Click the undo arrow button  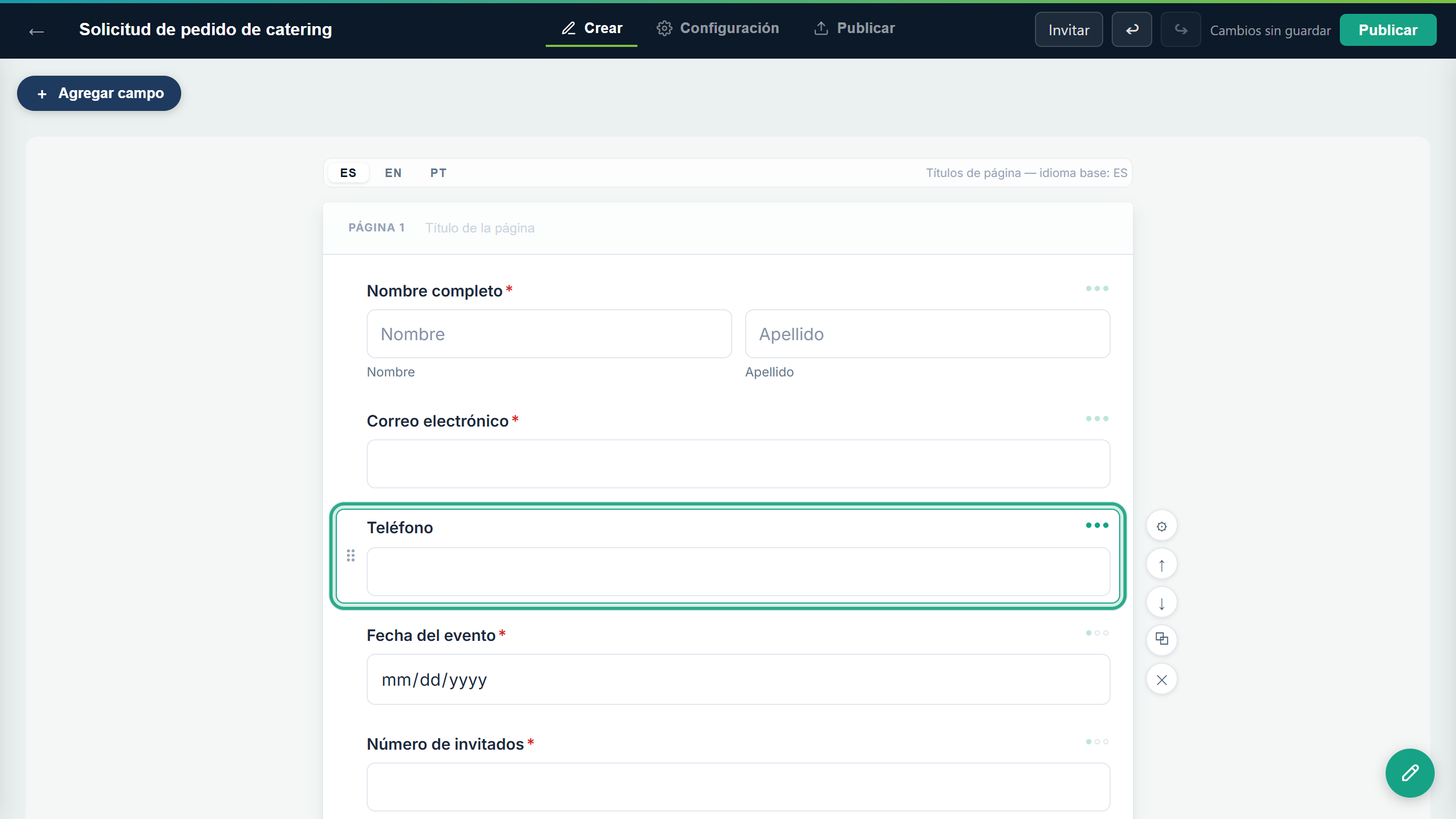pos(1131,29)
